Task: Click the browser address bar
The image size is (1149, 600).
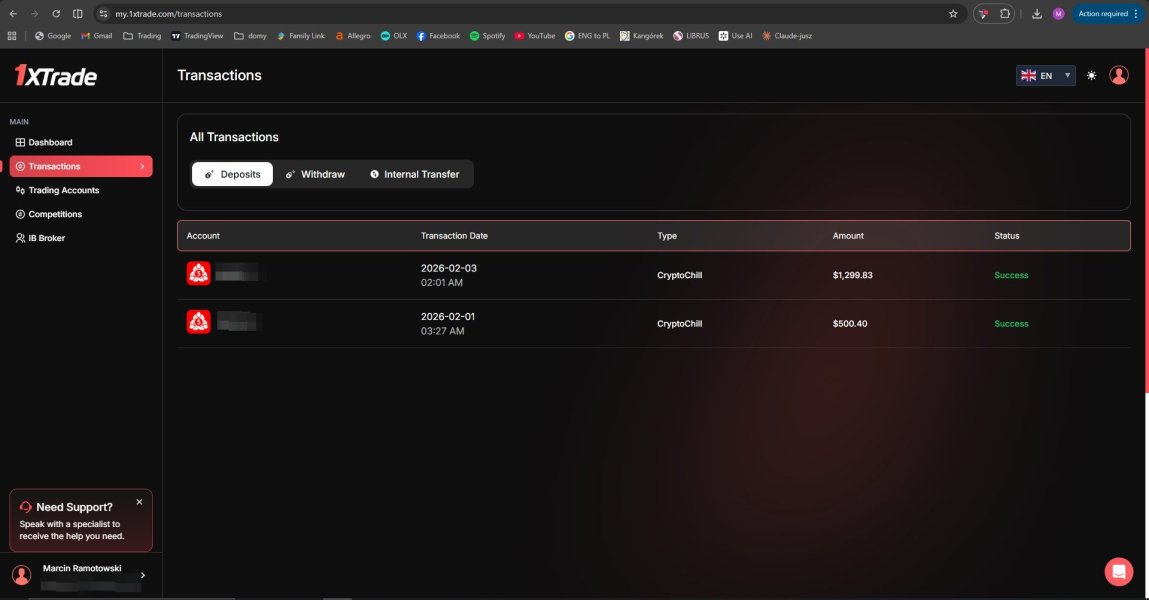Action: coord(500,14)
